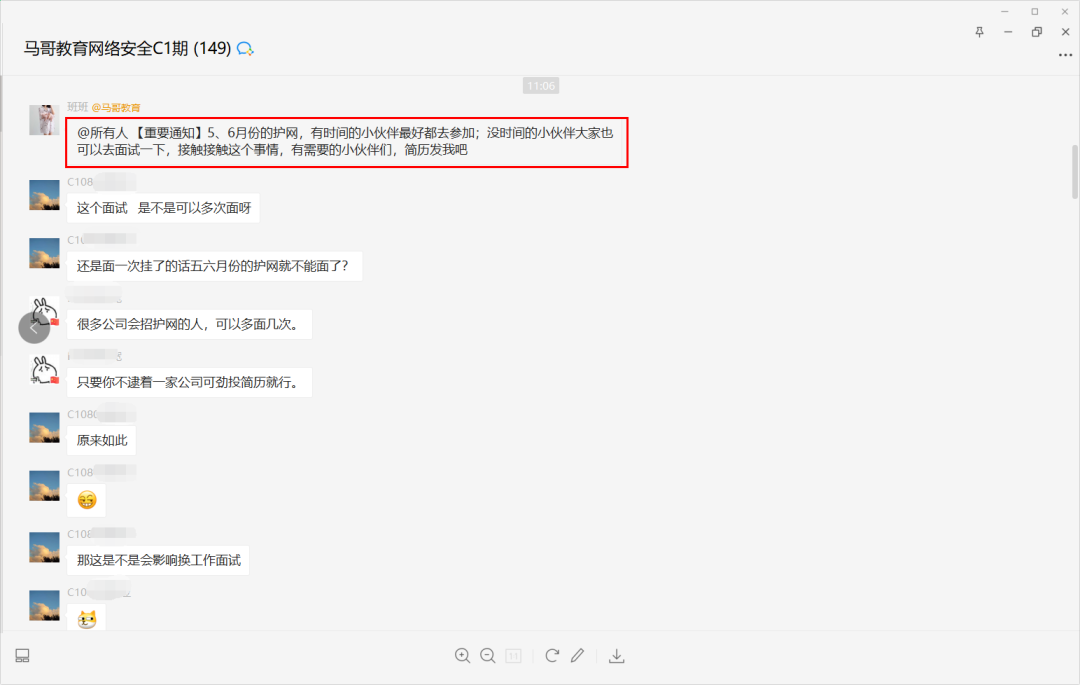Open the pencil edit tool

pyautogui.click(x=577, y=656)
